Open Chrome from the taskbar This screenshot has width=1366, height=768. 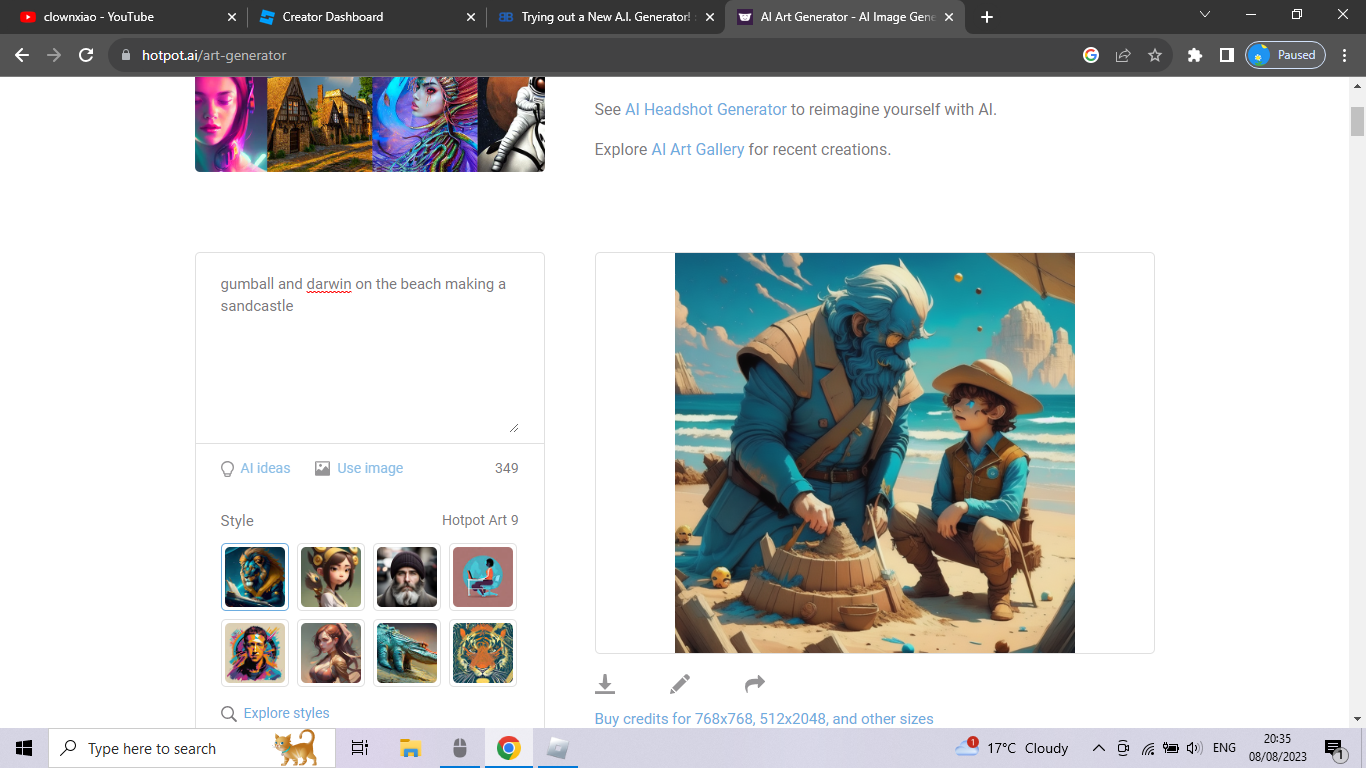509,748
